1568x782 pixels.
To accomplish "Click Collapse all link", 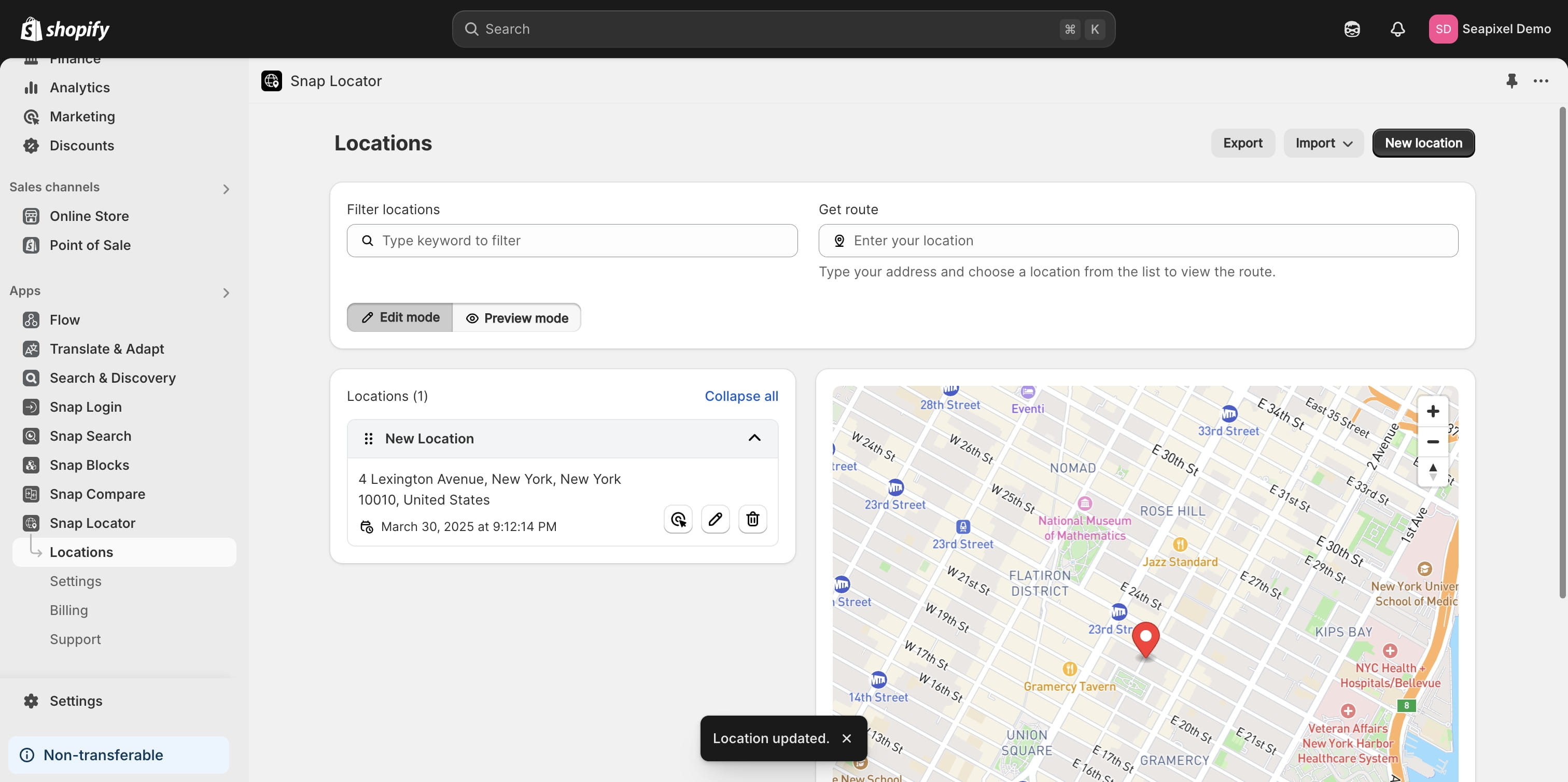I will coord(741,396).
